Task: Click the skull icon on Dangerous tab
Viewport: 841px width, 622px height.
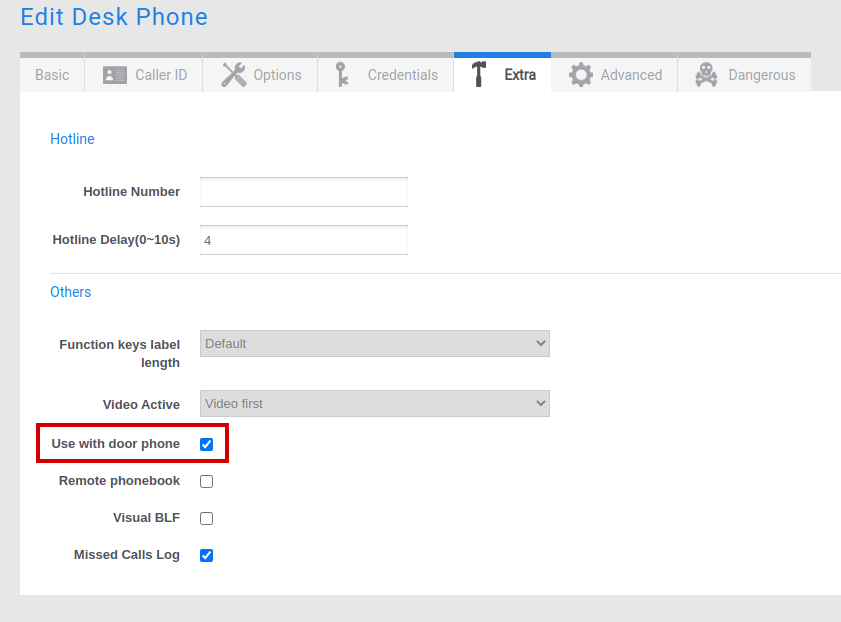Action: pyautogui.click(x=706, y=75)
